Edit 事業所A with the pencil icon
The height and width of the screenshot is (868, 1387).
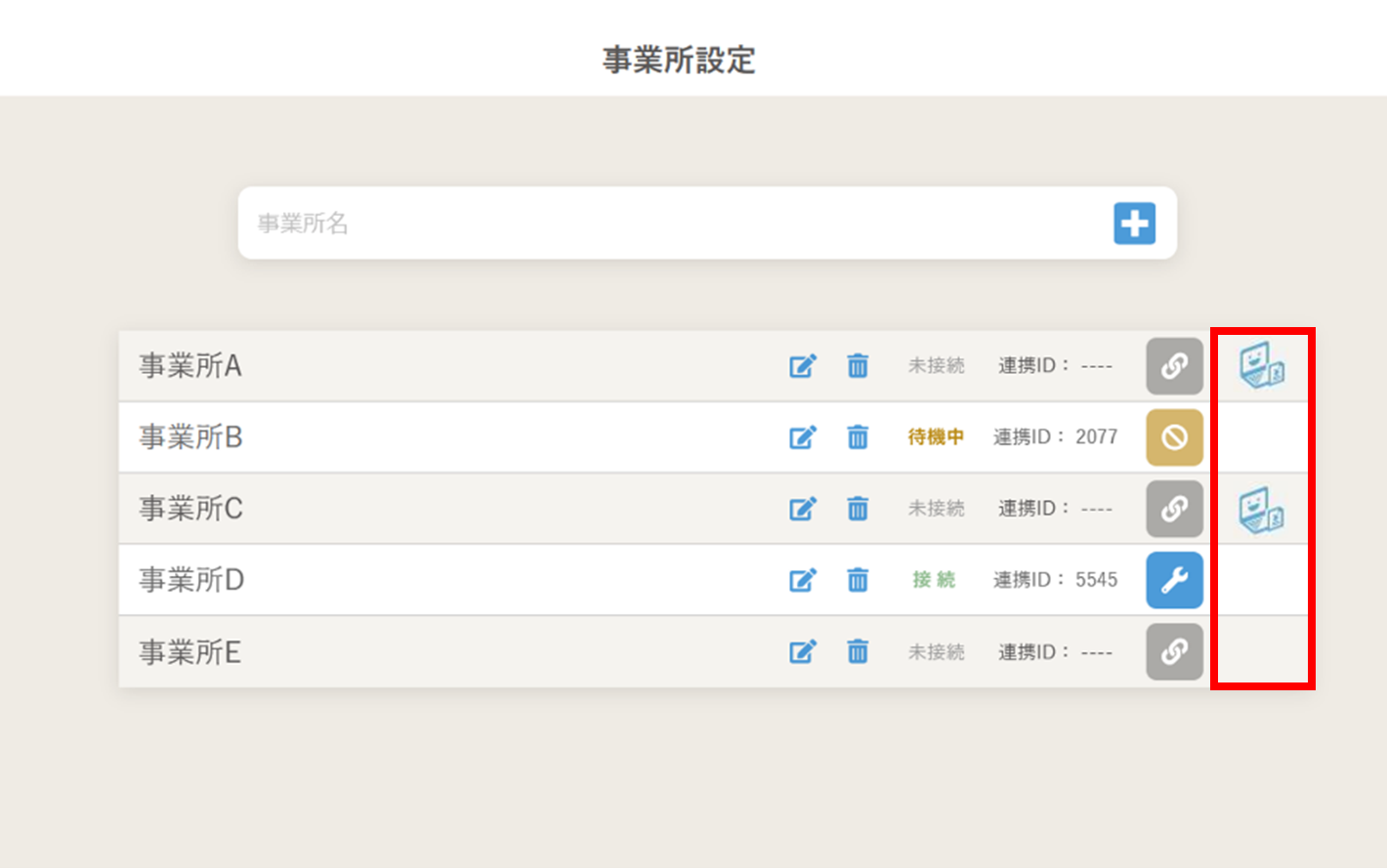(x=802, y=365)
